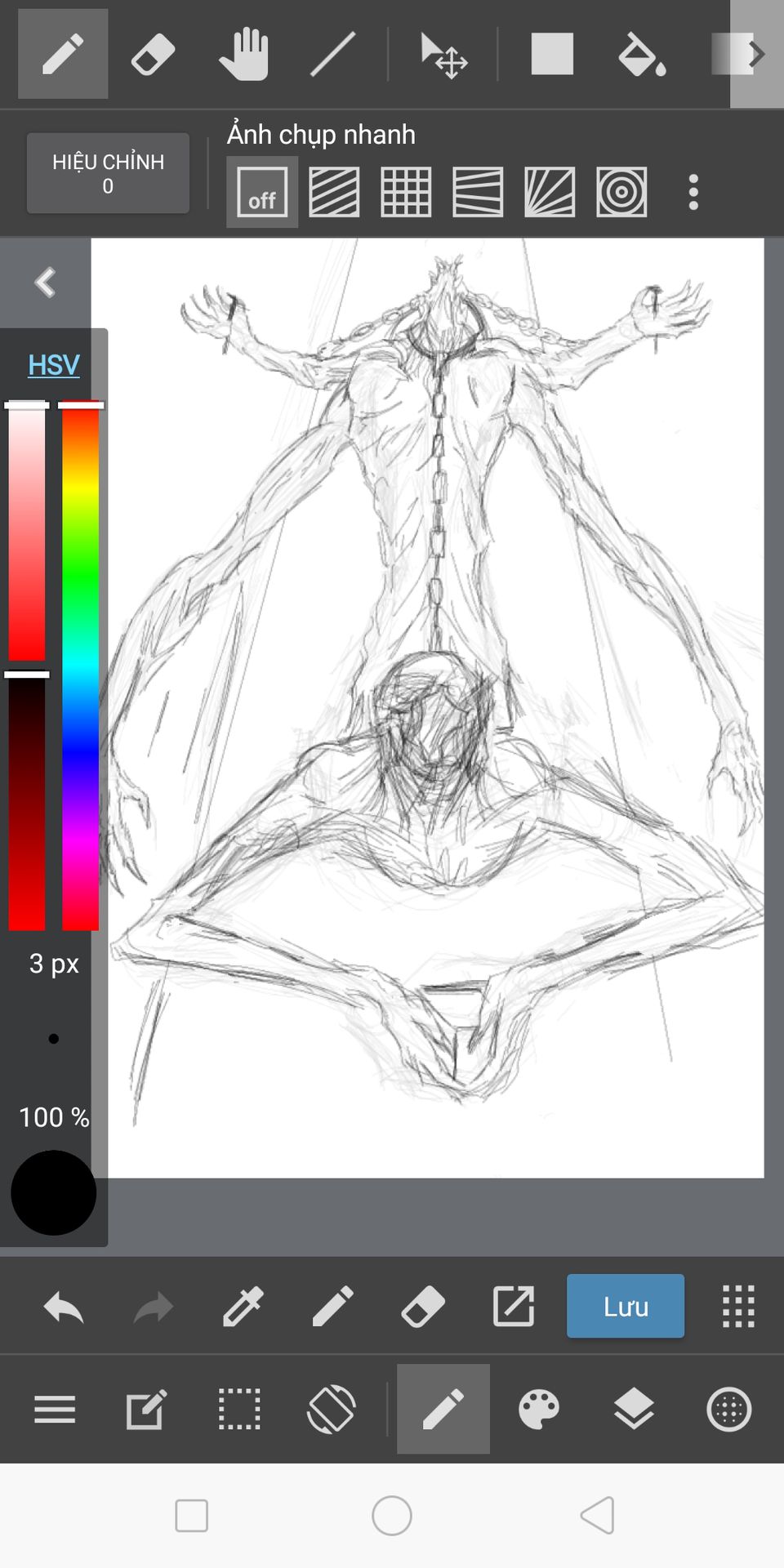The image size is (784, 1568).
Task: Open the Layers panel
Action: (634, 1409)
